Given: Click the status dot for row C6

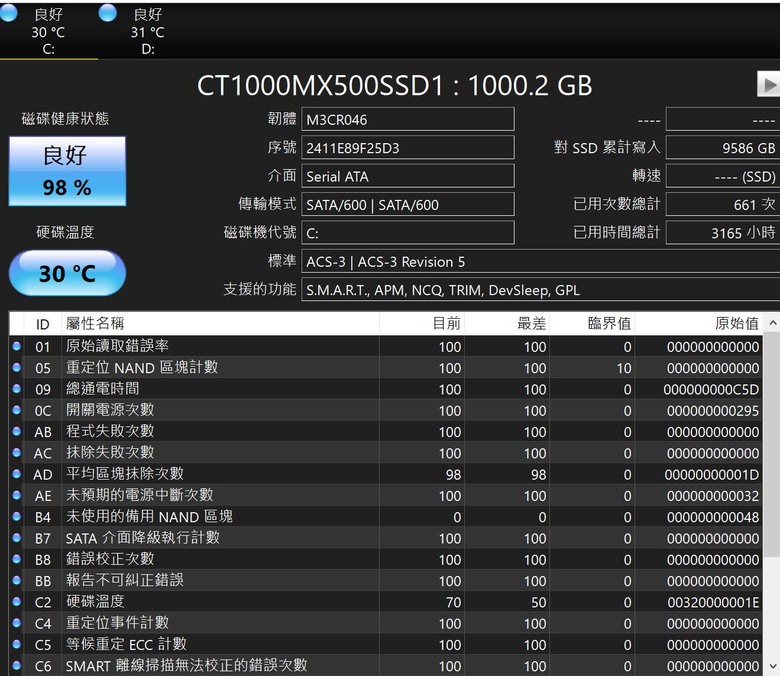Looking at the screenshot, I should 16,665.
